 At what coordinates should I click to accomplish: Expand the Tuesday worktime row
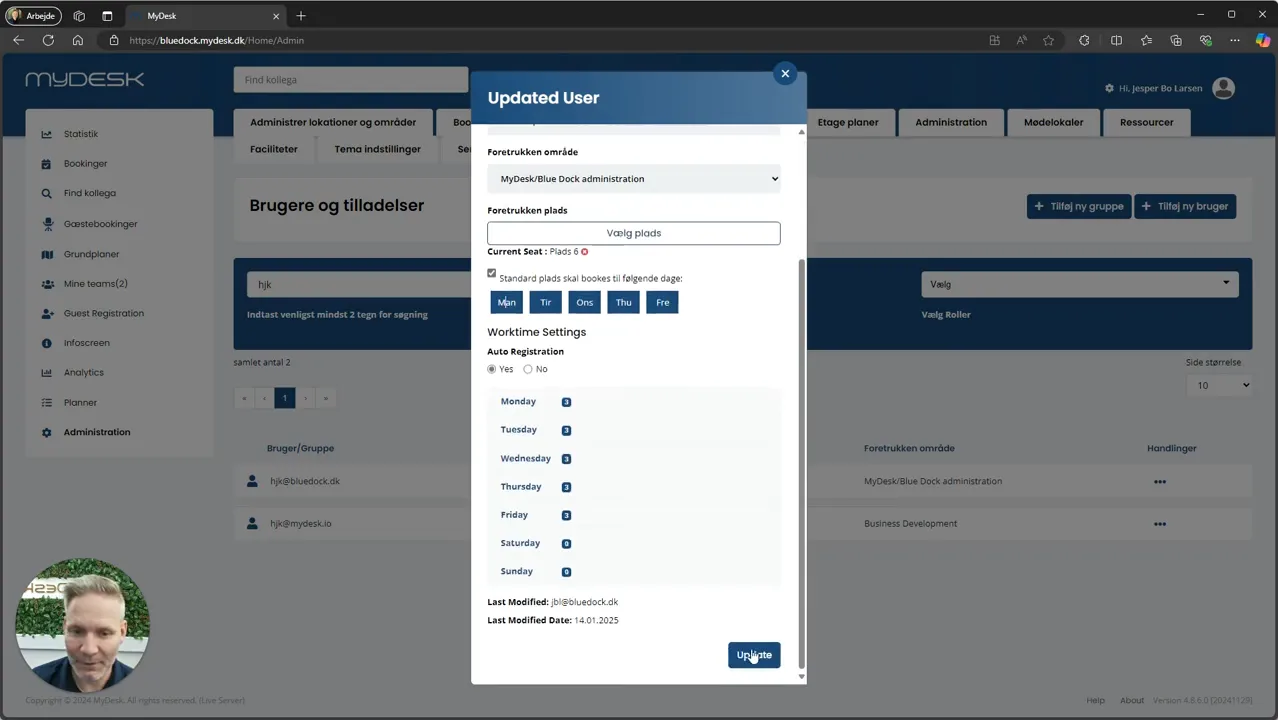click(x=634, y=430)
